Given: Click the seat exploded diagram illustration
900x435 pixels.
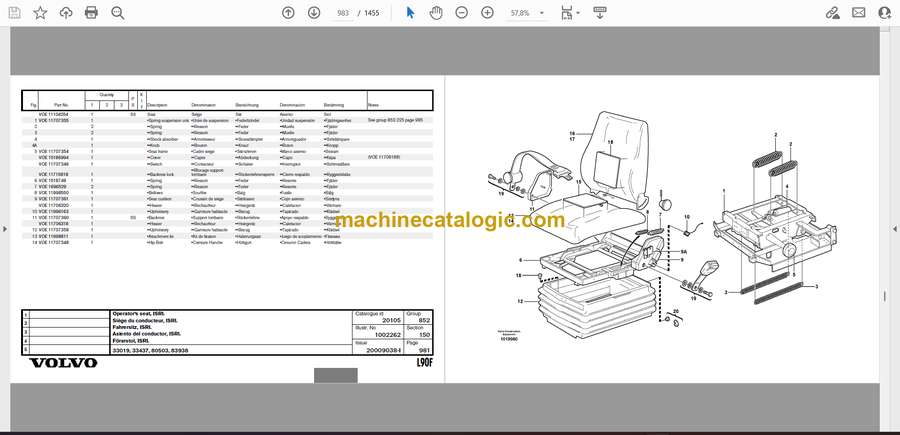Looking at the screenshot, I should [661, 225].
